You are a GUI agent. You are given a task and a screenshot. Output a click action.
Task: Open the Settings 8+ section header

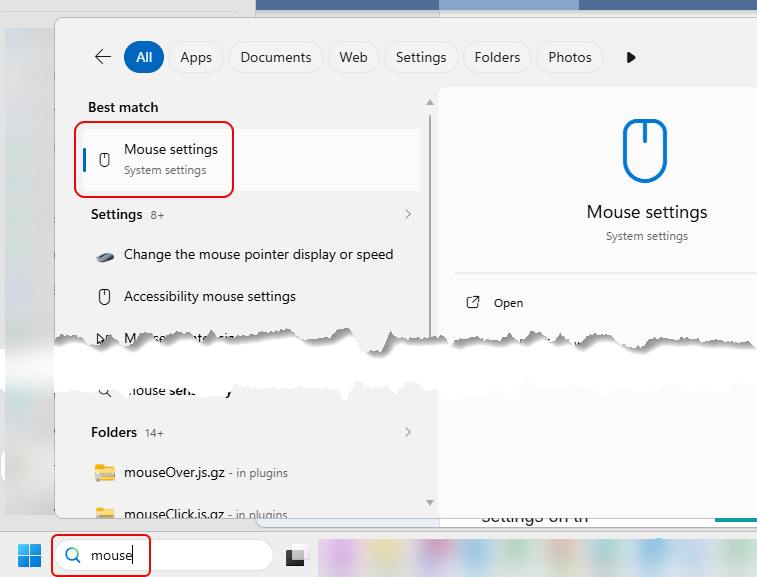pyautogui.click(x=127, y=214)
